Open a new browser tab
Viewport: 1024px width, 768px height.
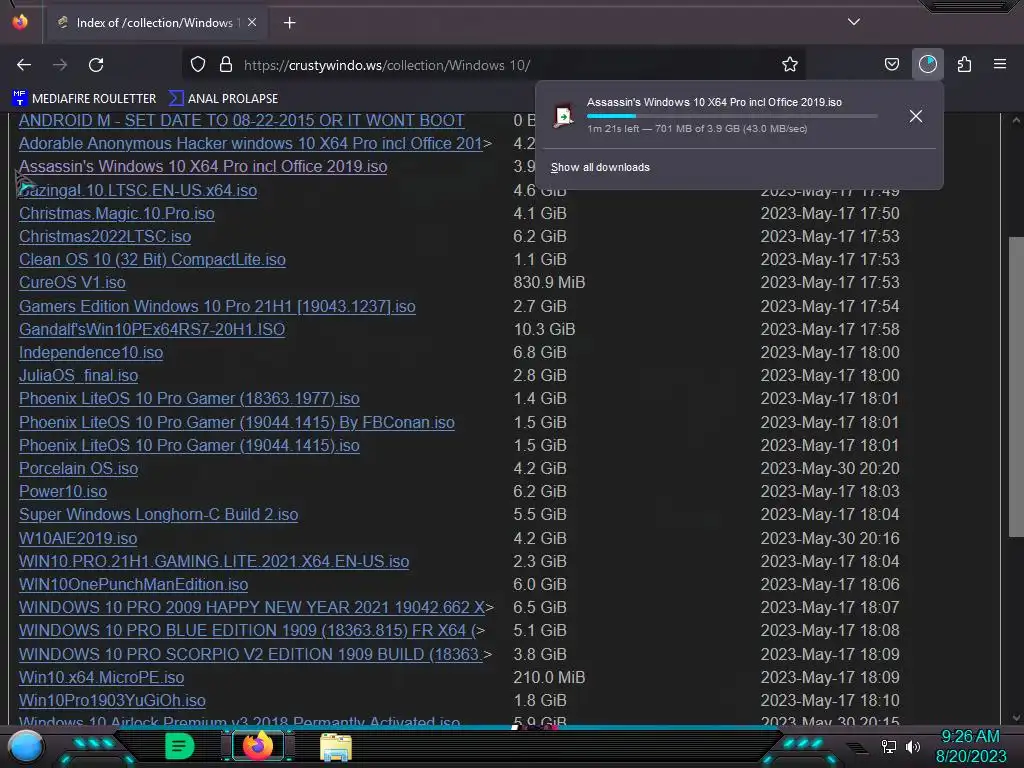289,23
